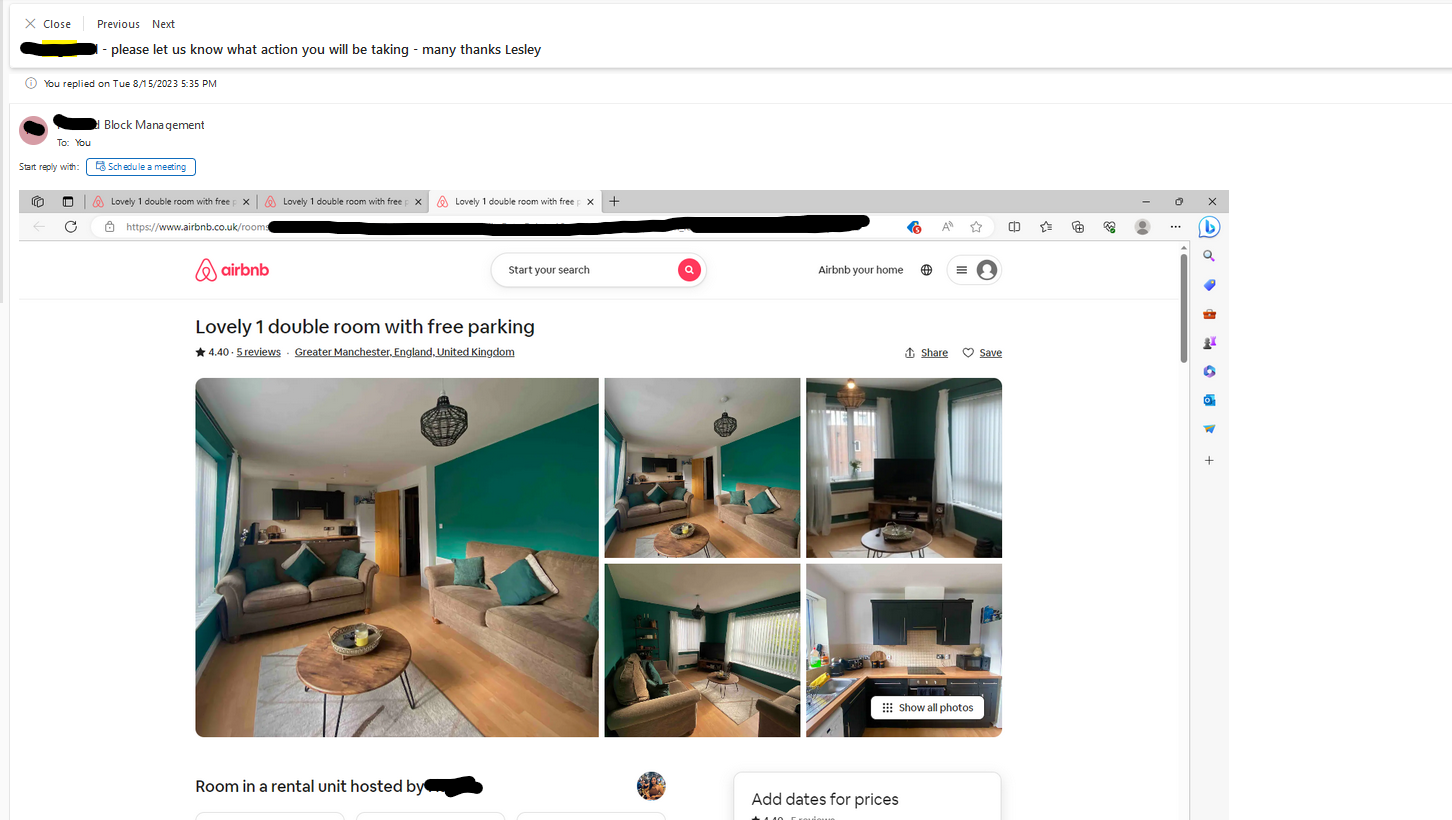Open the Collections icon
The width and height of the screenshot is (1452, 820).
pyautogui.click(x=1078, y=227)
